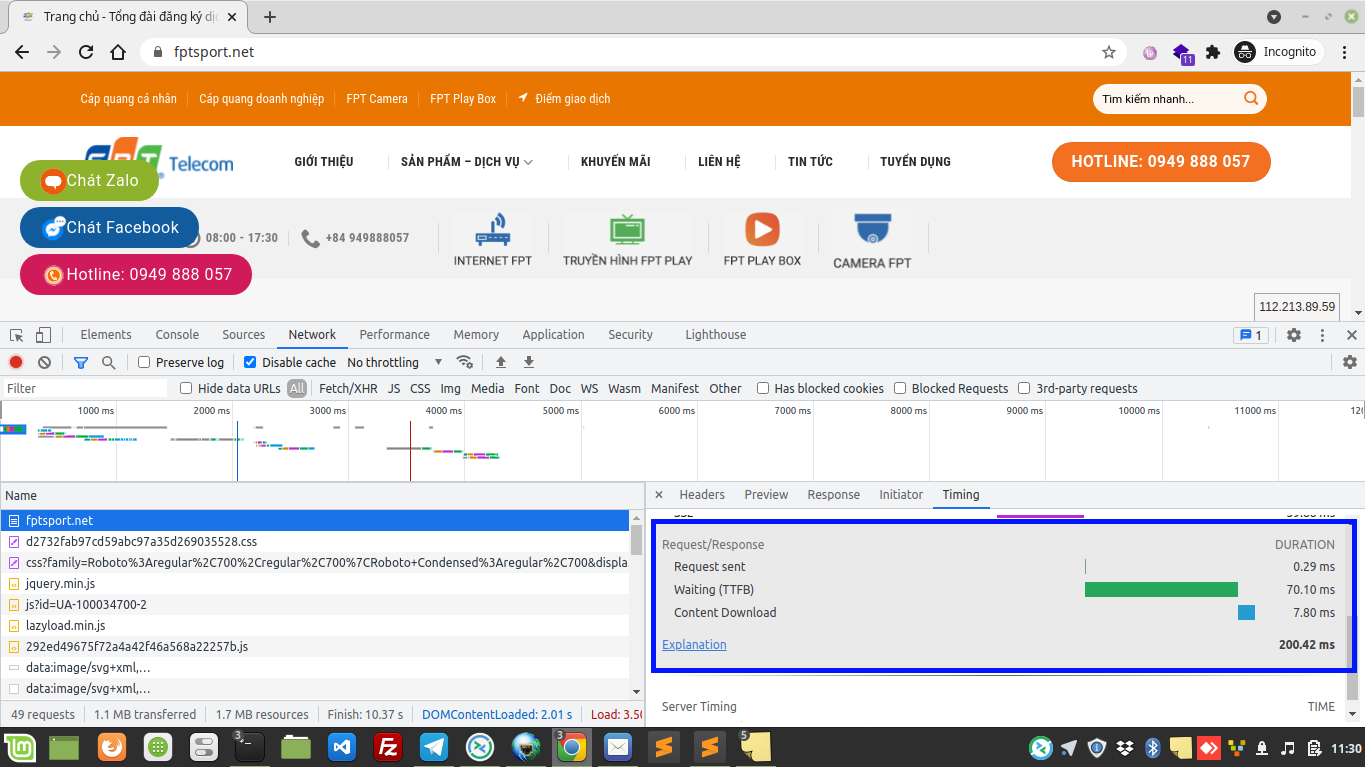Toggle the inspect element picker icon
This screenshot has width=1365, height=767.
point(16,335)
